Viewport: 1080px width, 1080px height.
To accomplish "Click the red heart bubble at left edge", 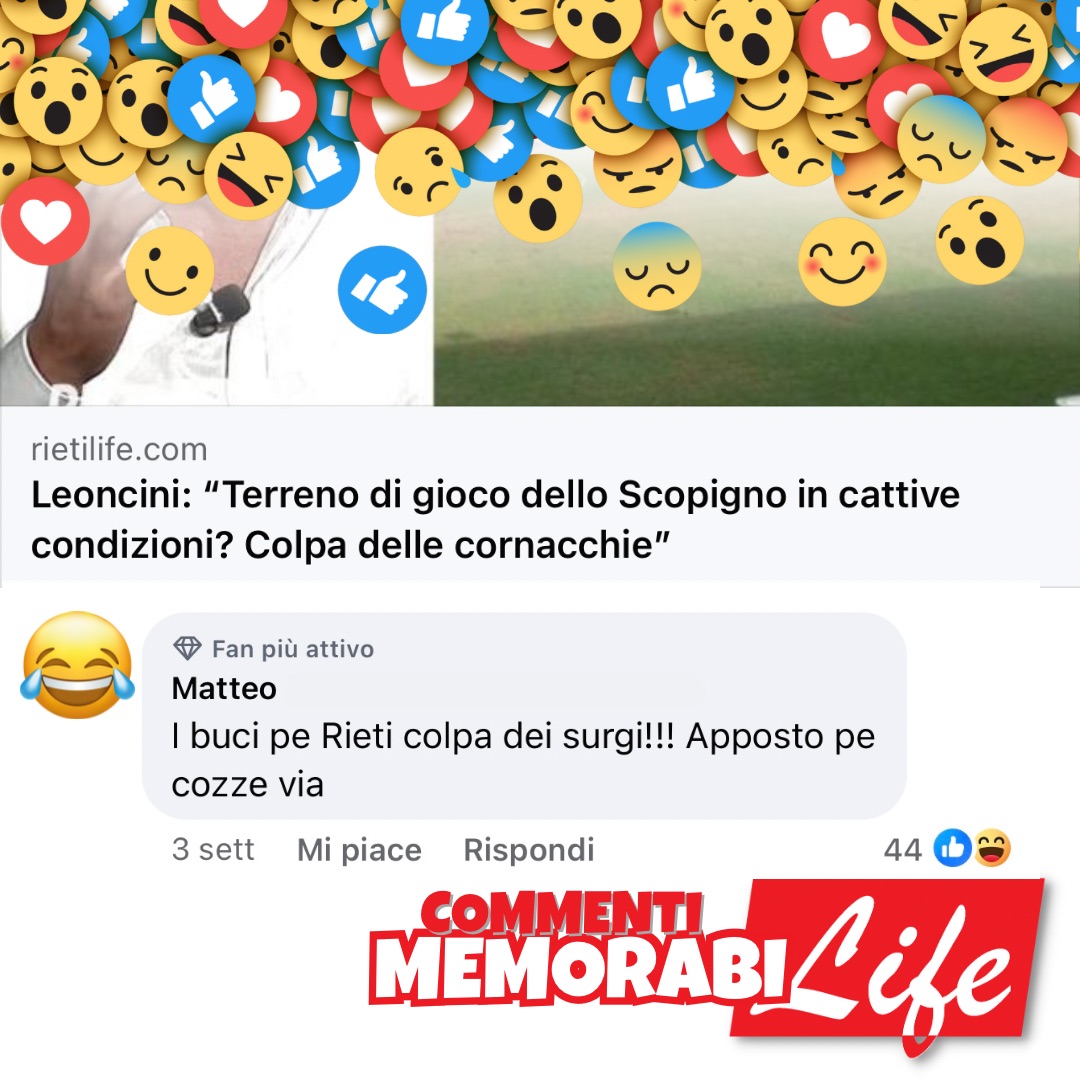I will click(x=45, y=221).
